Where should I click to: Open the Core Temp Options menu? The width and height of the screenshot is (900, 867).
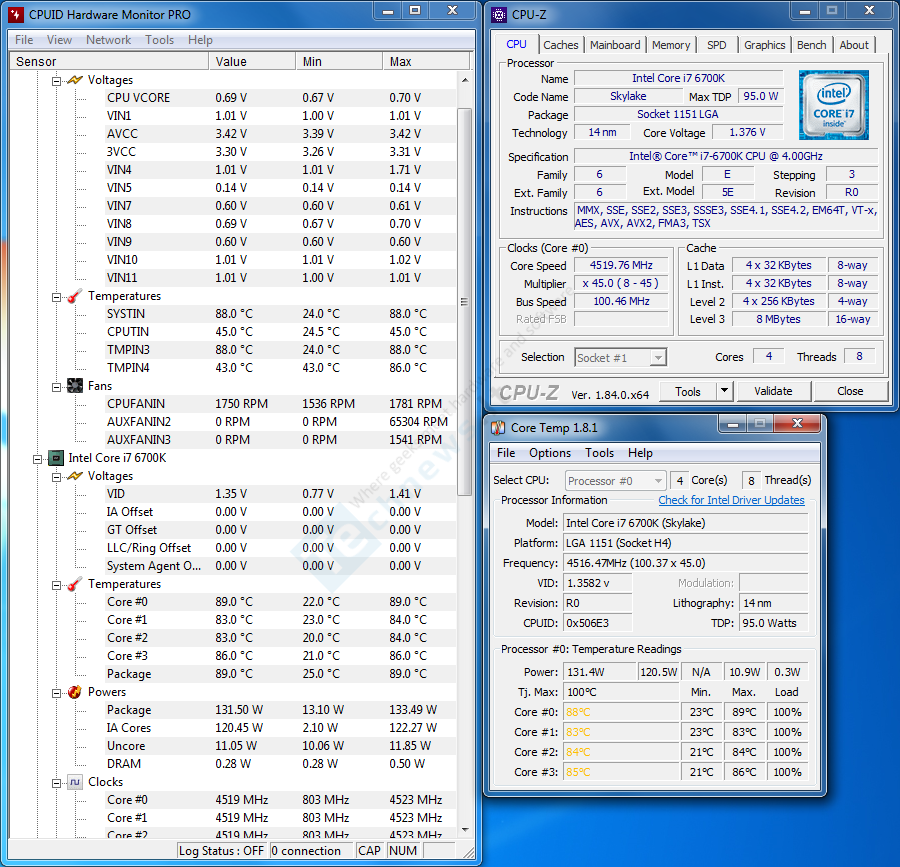(550, 453)
